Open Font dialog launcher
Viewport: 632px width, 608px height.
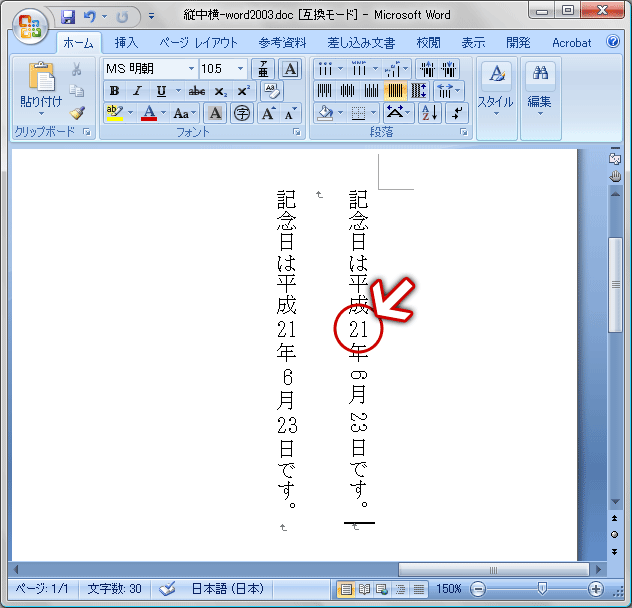click(x=297, y=132)
